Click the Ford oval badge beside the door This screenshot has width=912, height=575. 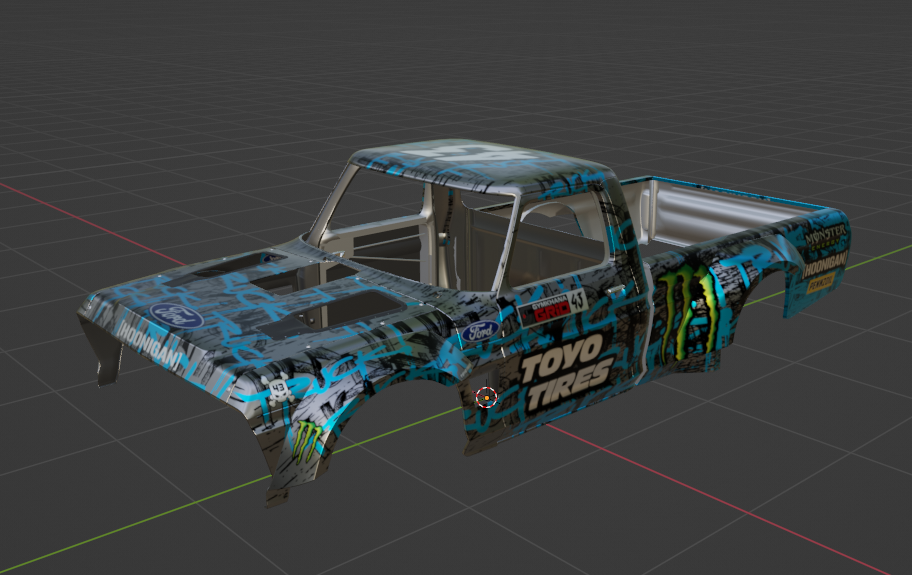point(480,331)
